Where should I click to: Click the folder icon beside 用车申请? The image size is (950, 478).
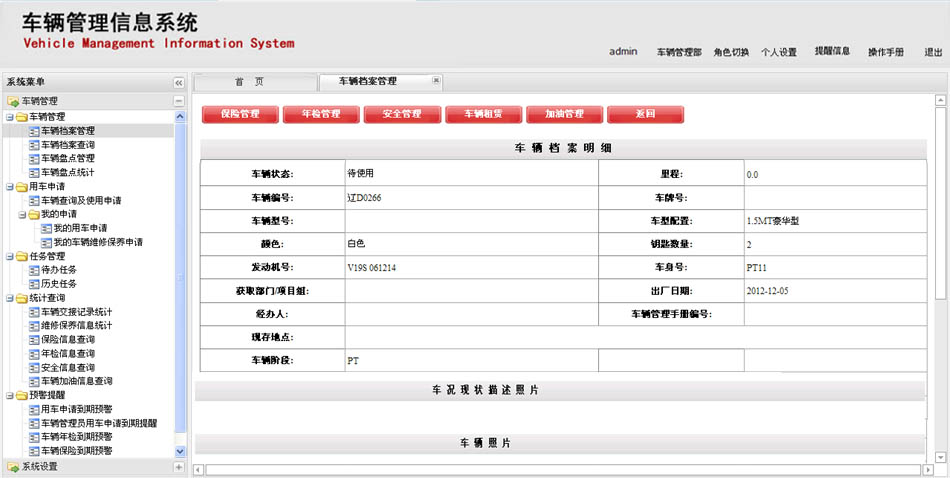click(20, 186)
